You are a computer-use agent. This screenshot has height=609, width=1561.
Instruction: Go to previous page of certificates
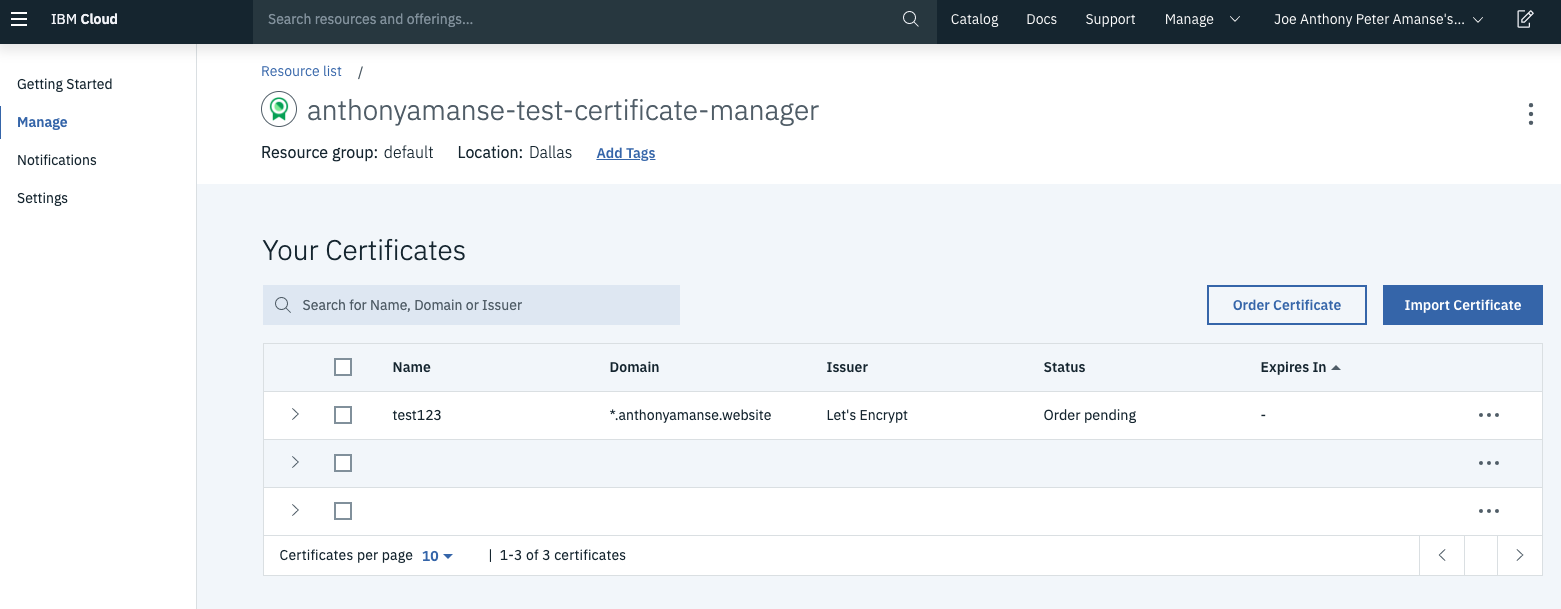point(1442,555)
